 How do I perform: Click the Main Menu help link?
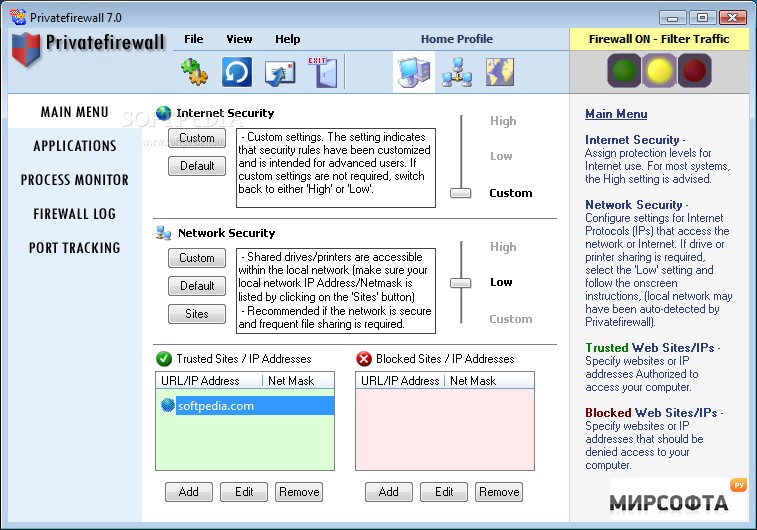click(616, 114)
